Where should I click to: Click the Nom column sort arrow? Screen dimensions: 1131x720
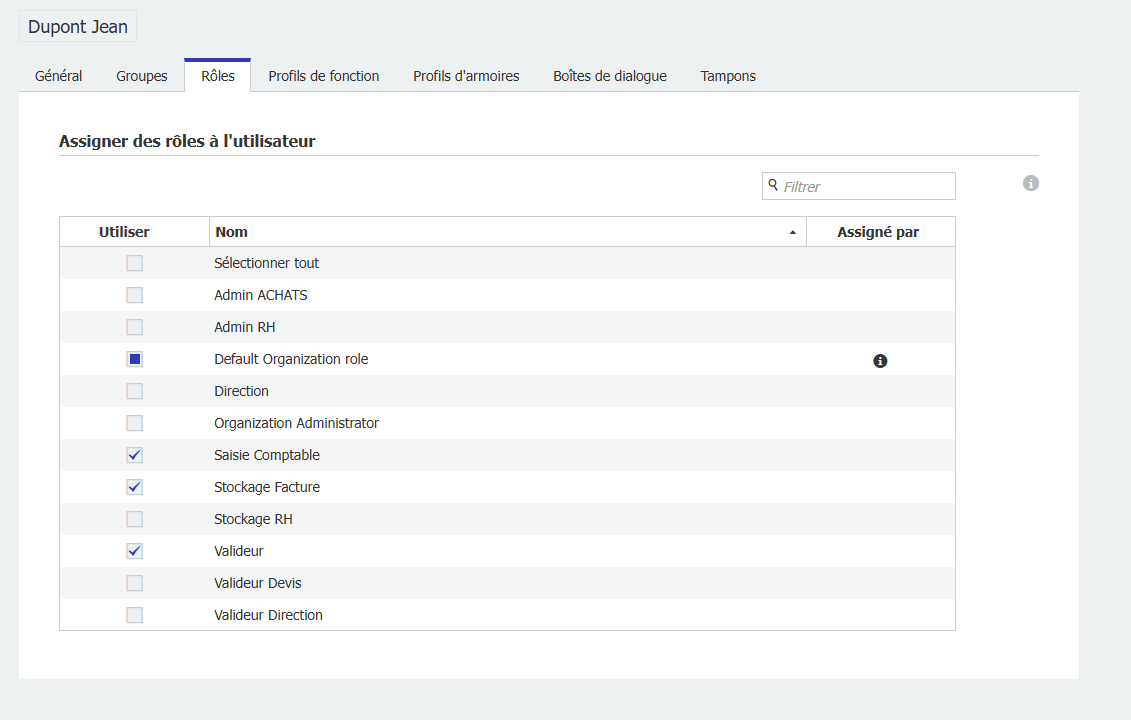(793, 232)
